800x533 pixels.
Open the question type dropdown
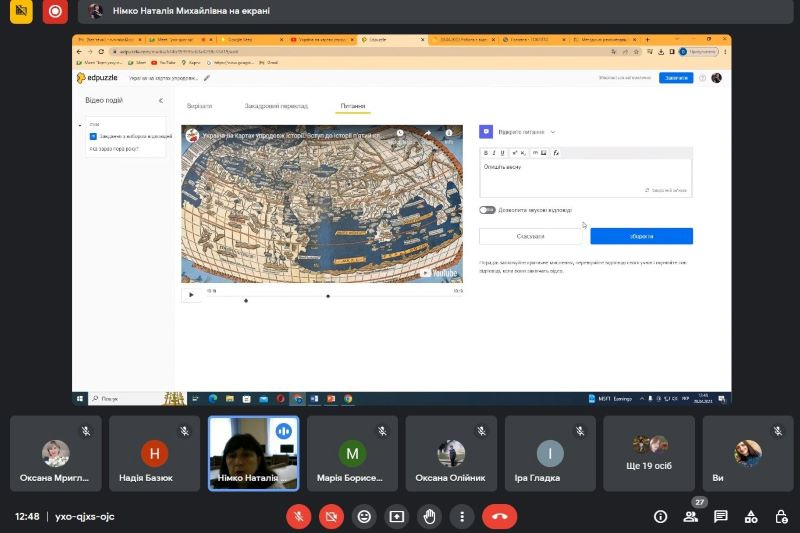coord(527,132)
